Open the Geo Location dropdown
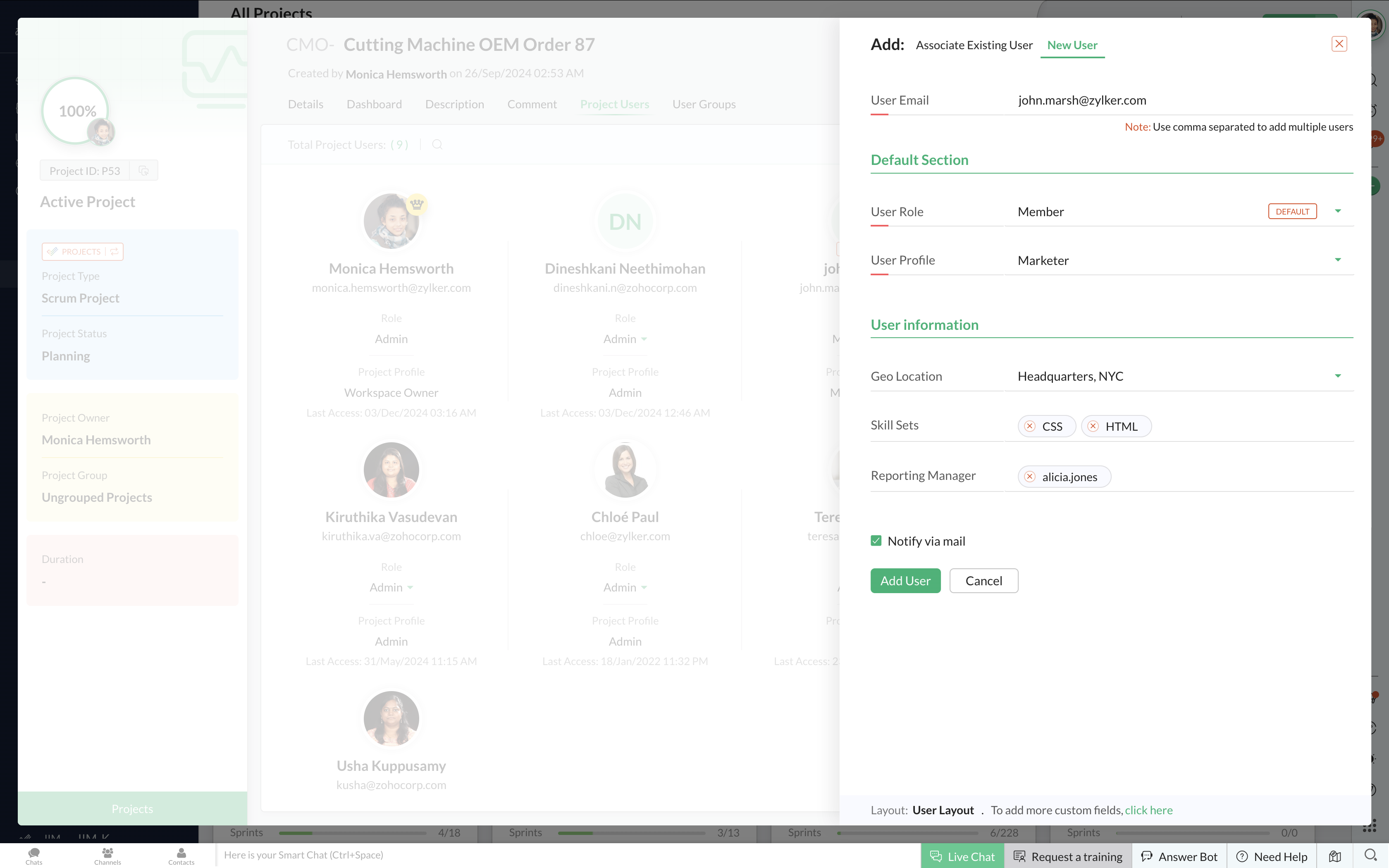The image size is (1389, 868). click(1337, 376)
